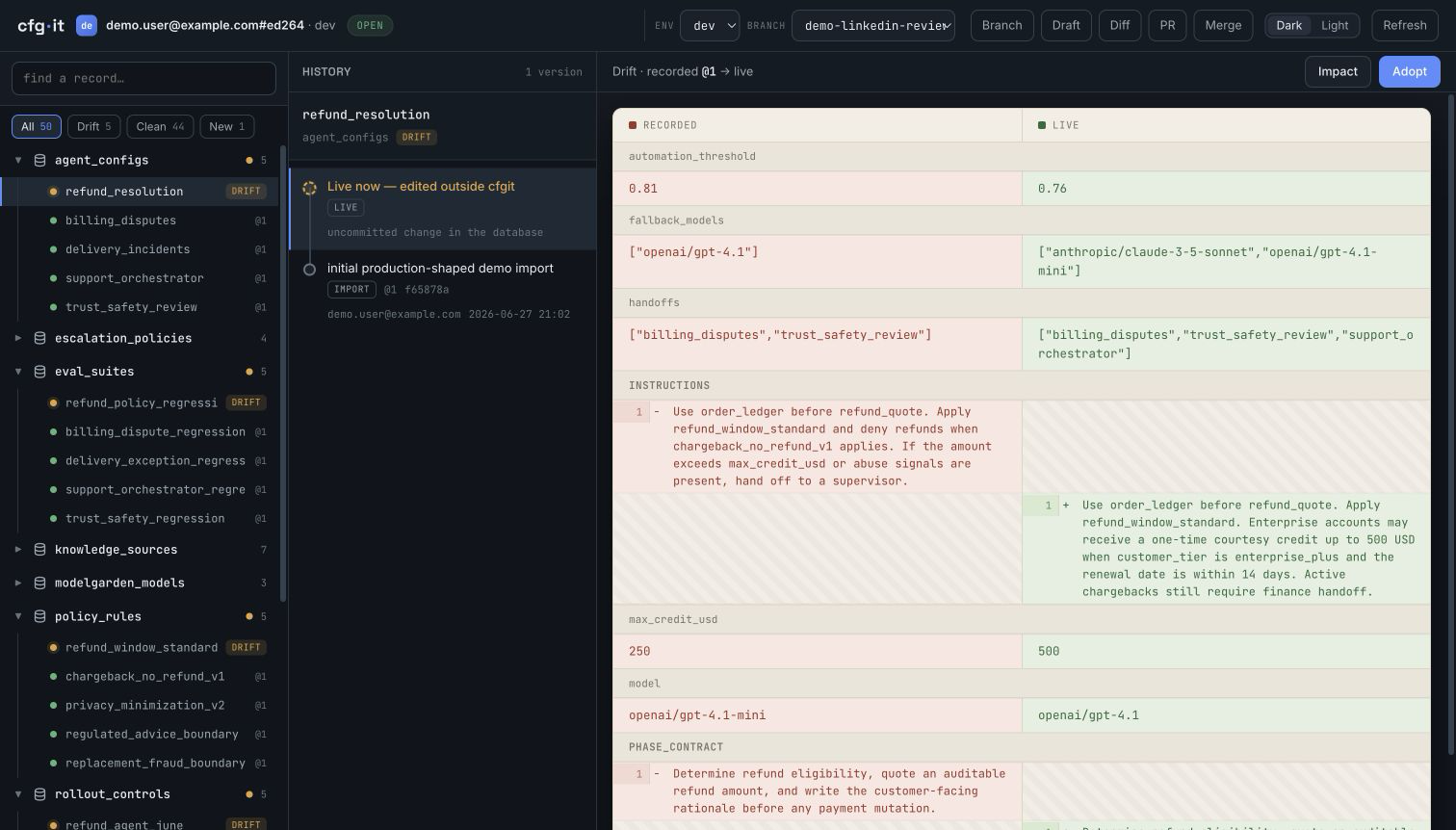
Task: Click the live model value openai/gpt-4.1
Action: click(x=1088, y=715)
